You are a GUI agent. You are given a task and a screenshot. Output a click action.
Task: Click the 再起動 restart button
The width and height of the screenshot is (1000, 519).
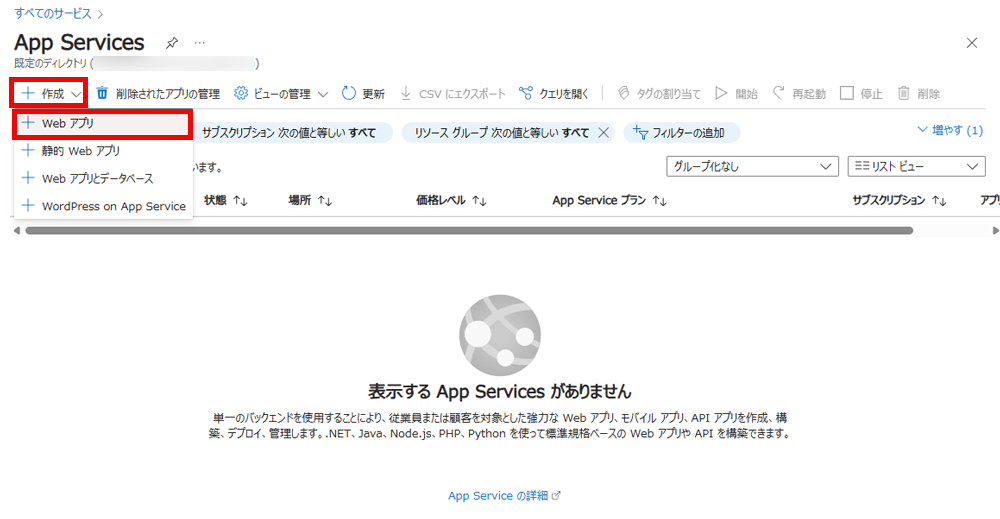[800, 94]
